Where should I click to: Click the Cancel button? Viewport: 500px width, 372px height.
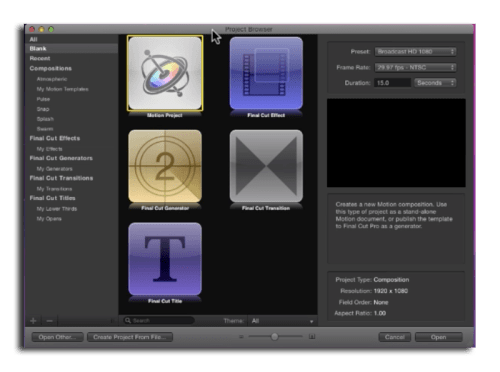point(395,337)
